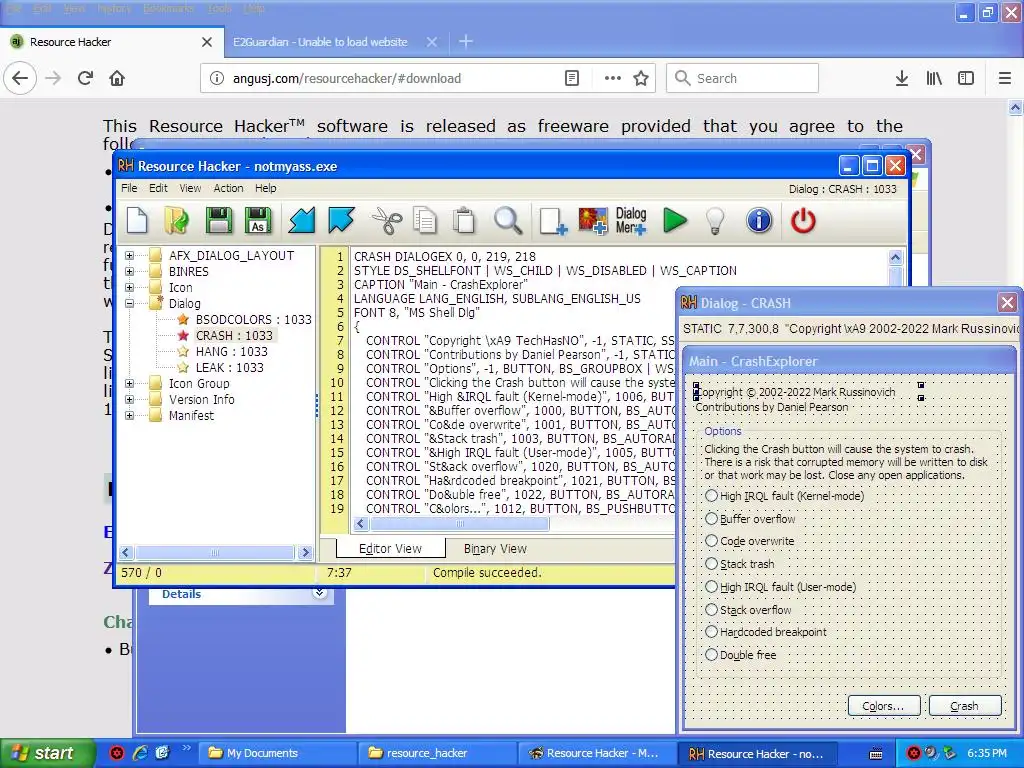Compile script with the green play icon
1024x768 pixels.
pos(675,221)
